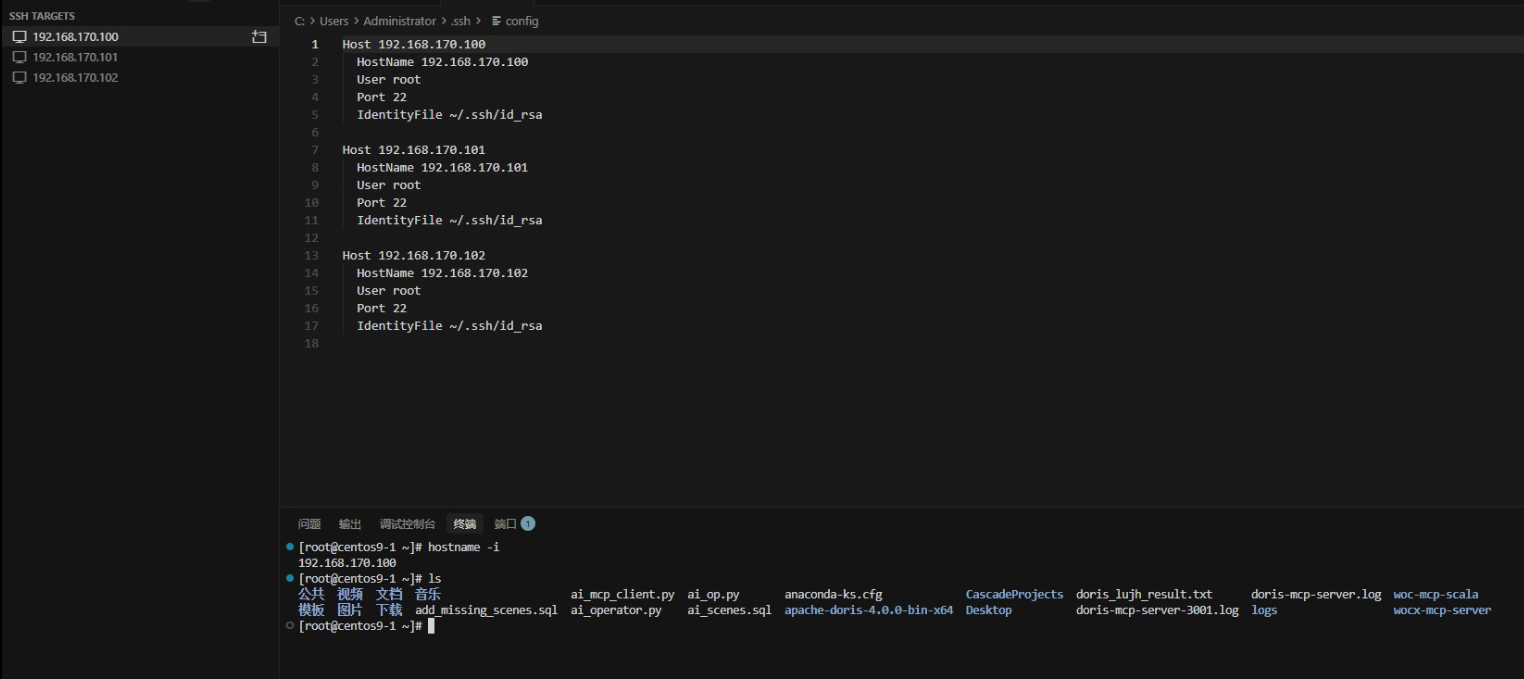Click IdentityFile ~/.ssh/id_rsa on line 11
This screenshot has width=1524, height=679.
tap(449, 220)
